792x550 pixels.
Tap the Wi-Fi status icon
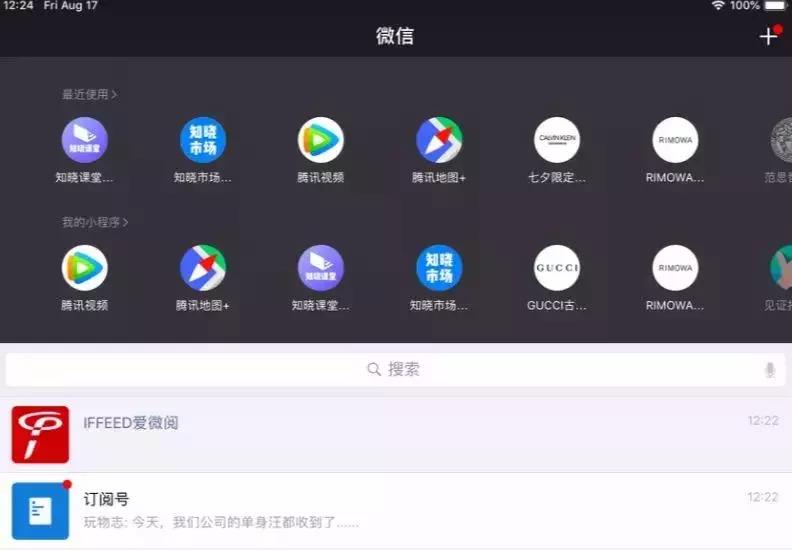tap(718, 6)
